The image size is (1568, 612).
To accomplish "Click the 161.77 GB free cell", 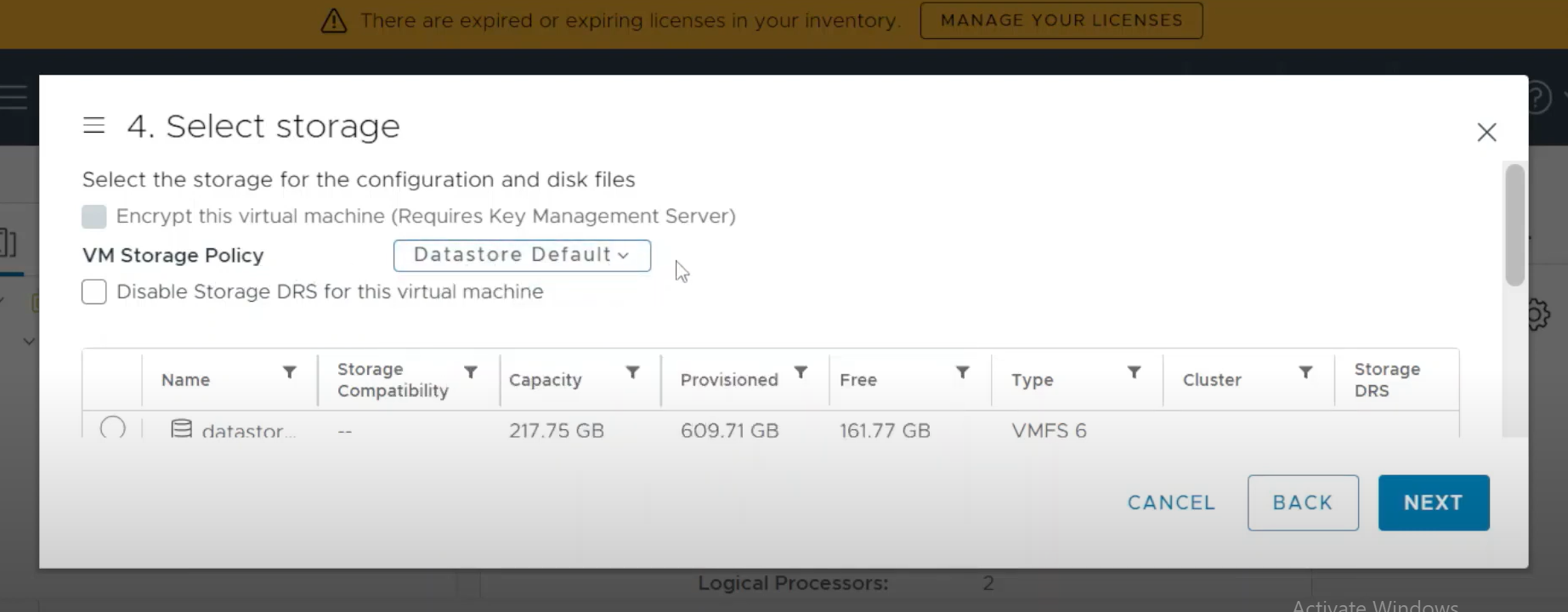I will pos(885,430).
